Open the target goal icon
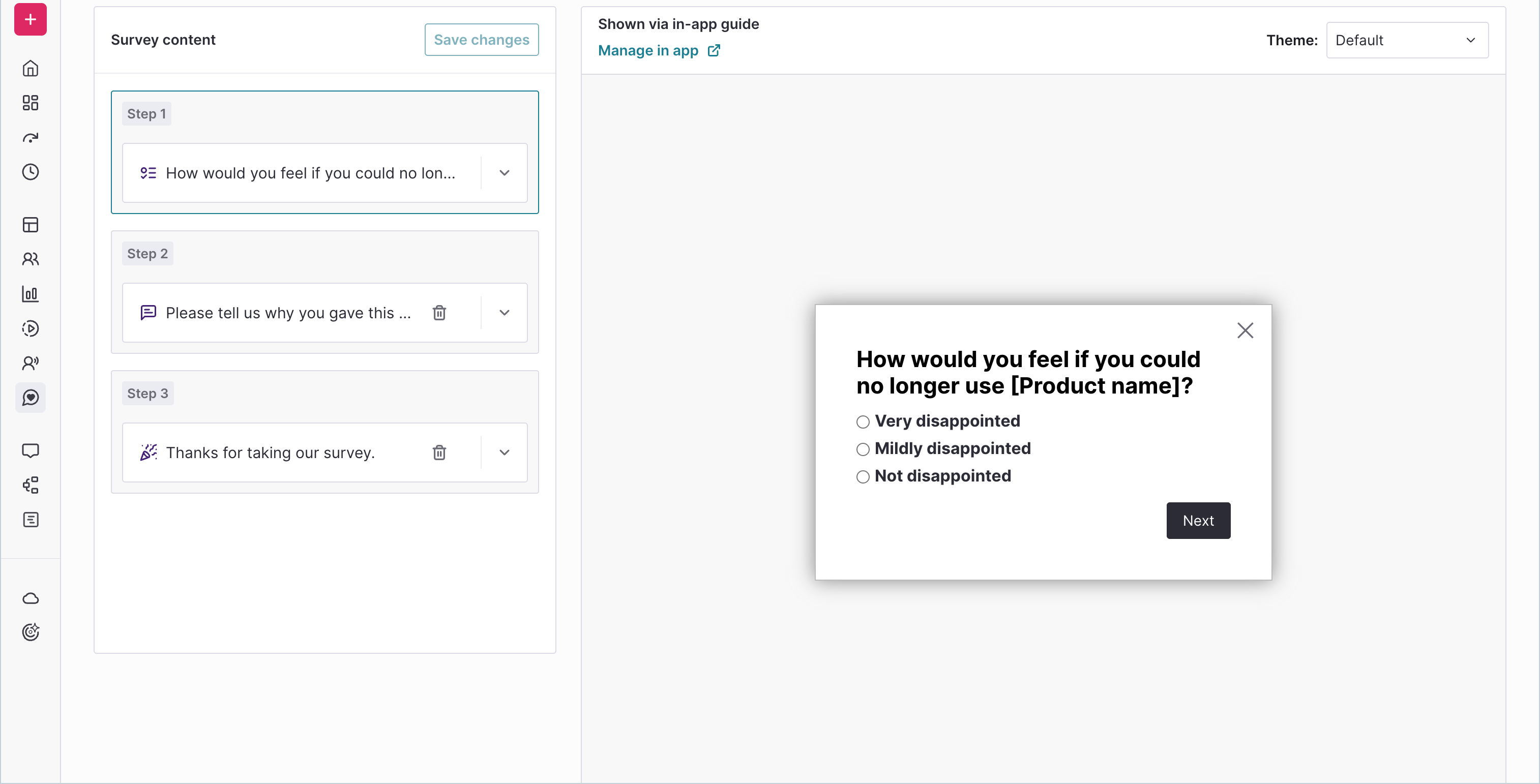This screenshot has height=784, width=1540. (31, 632)
